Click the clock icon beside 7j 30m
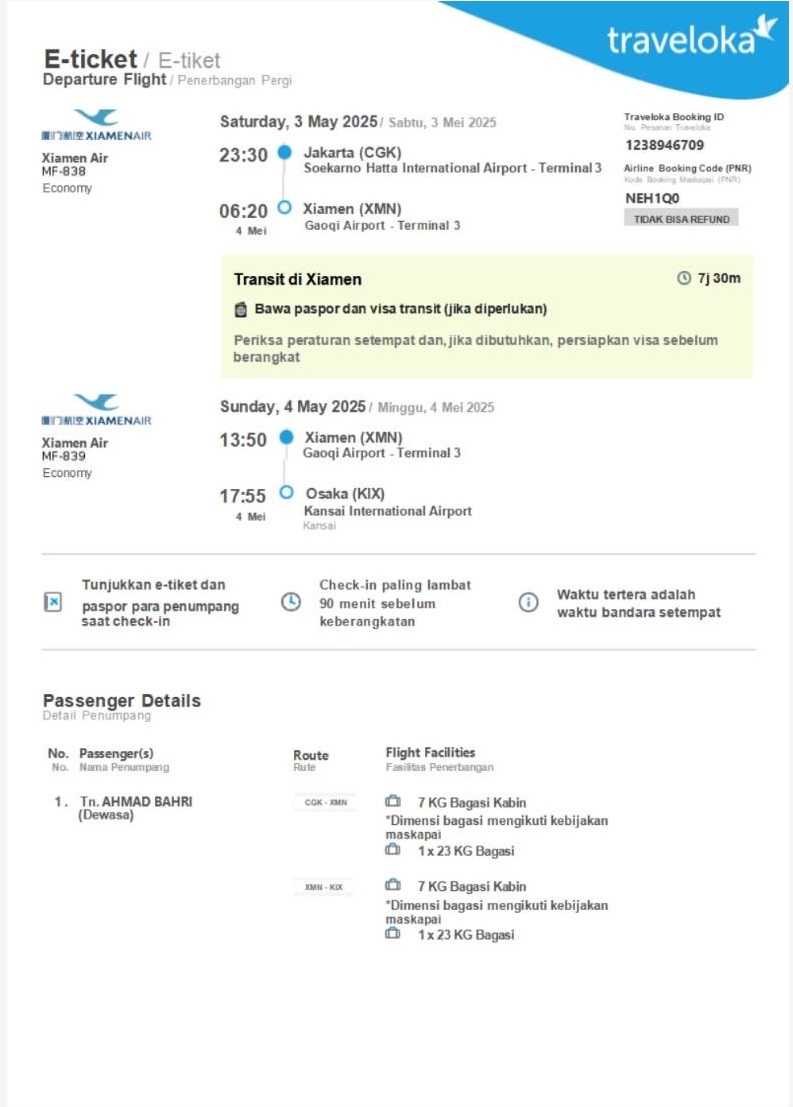Viewport: 793px width, 1107px height. (x=684, y=278)
